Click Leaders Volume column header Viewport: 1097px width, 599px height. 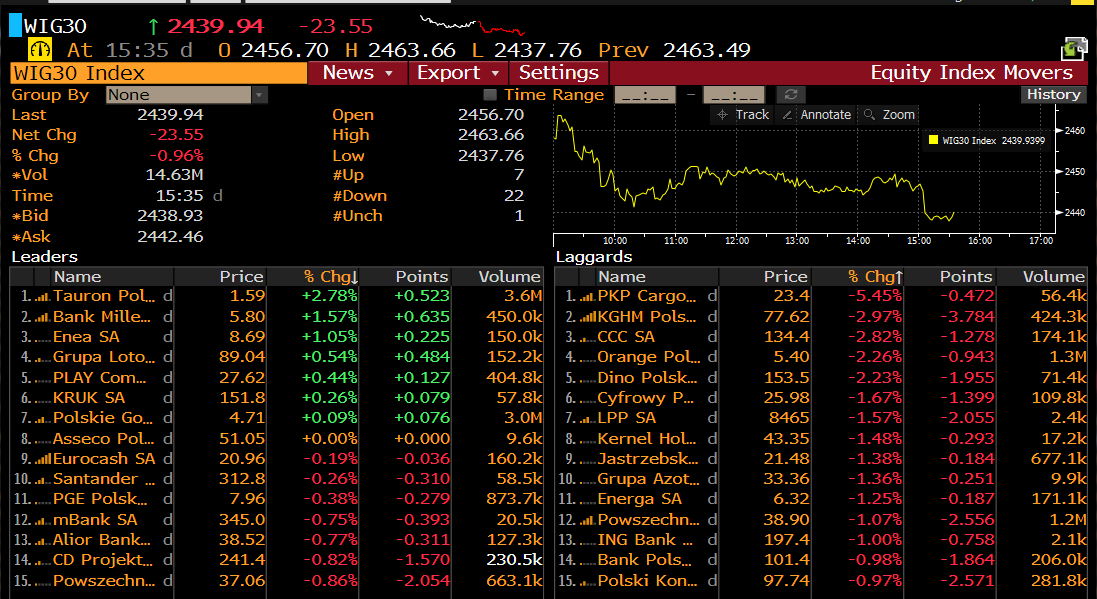pyautogui.click(x=497, y=276)
